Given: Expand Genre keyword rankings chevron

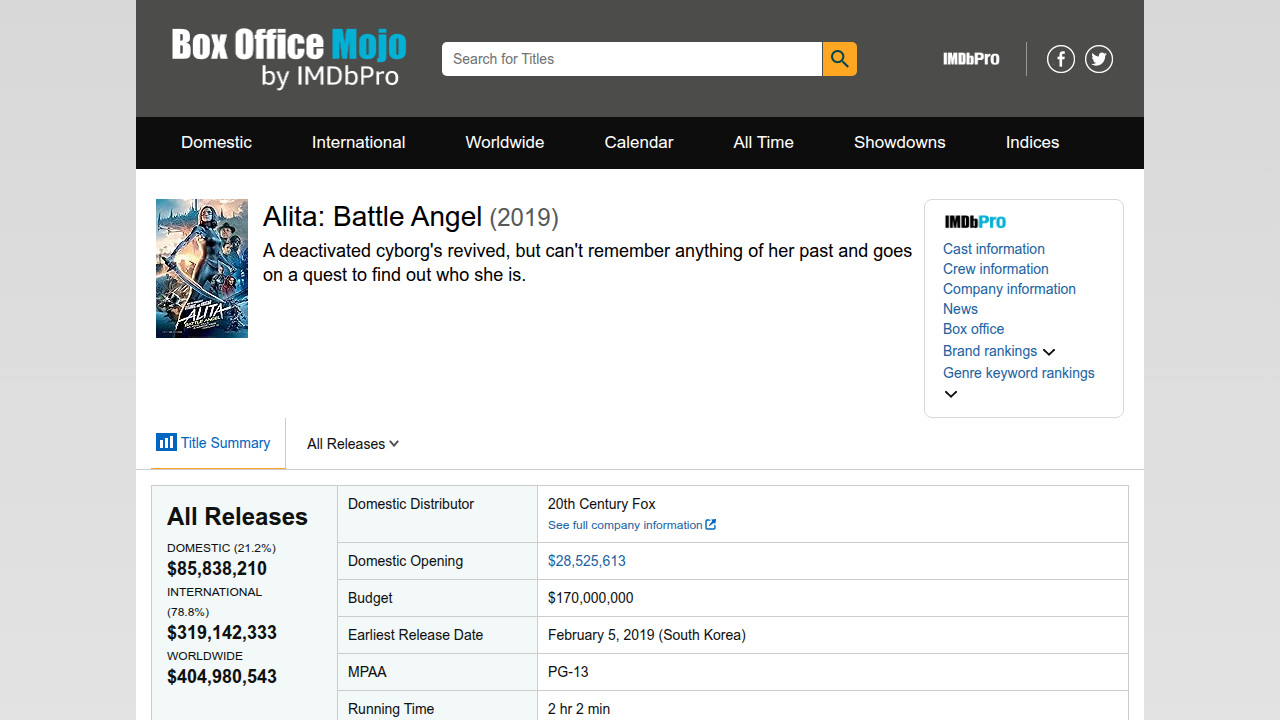Looking at the screenshot, I should 951,394.
